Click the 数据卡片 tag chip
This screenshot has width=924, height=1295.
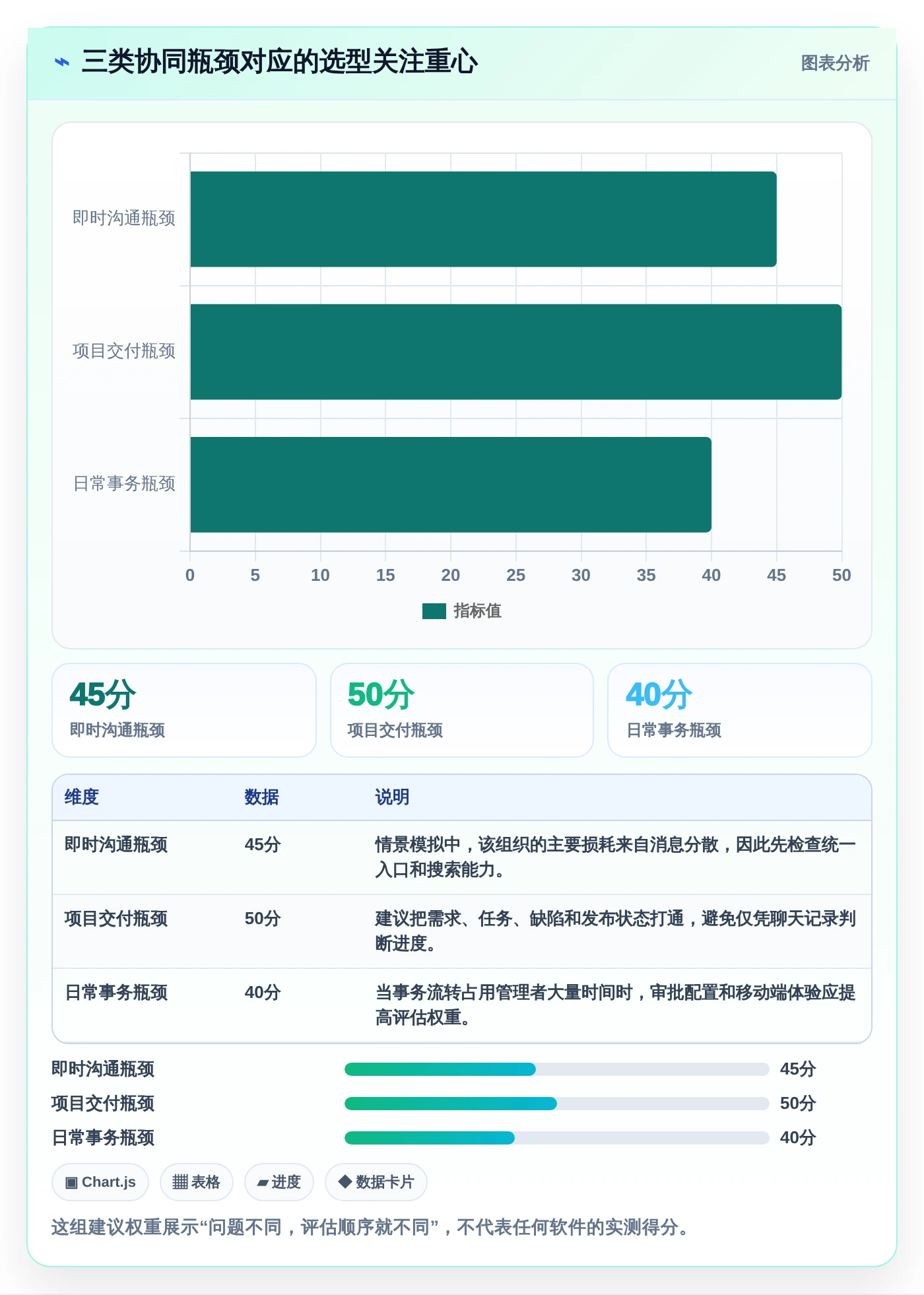click(376, 1182)
